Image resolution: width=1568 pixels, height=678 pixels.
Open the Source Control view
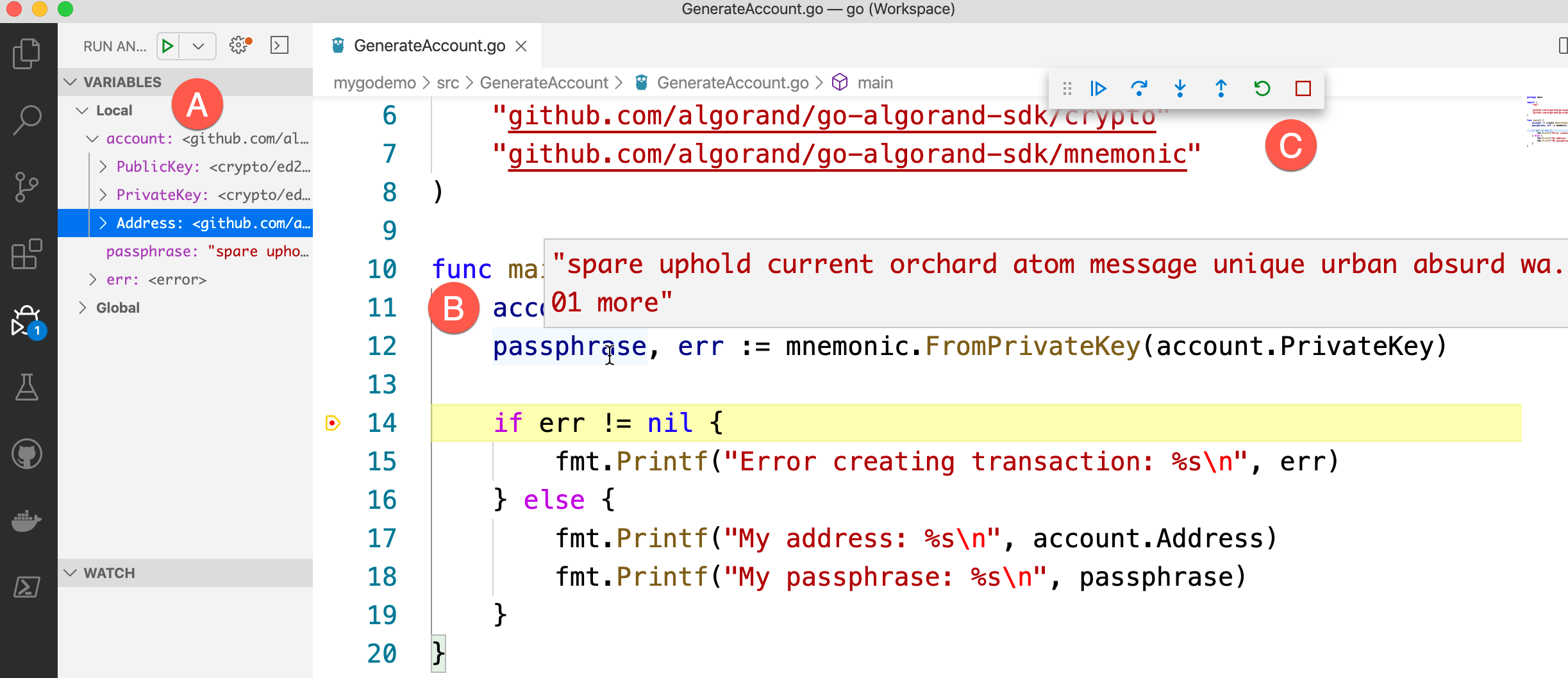tap(27, 186)
